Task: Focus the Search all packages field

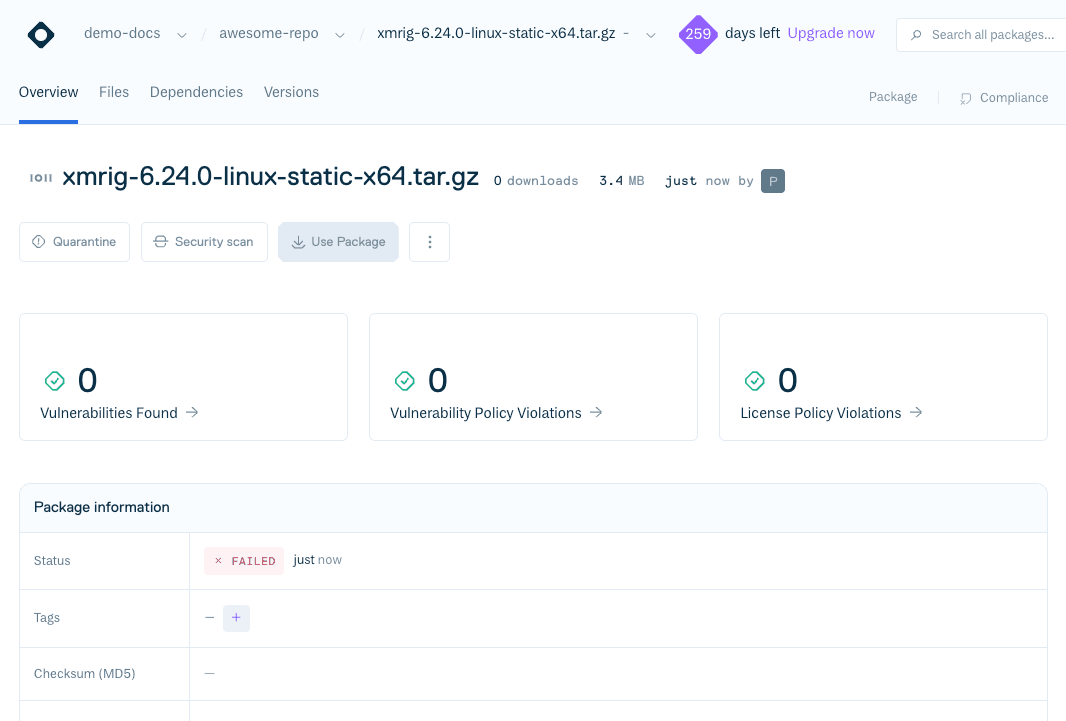Action: pyautogui.click(x=990, y=35)
